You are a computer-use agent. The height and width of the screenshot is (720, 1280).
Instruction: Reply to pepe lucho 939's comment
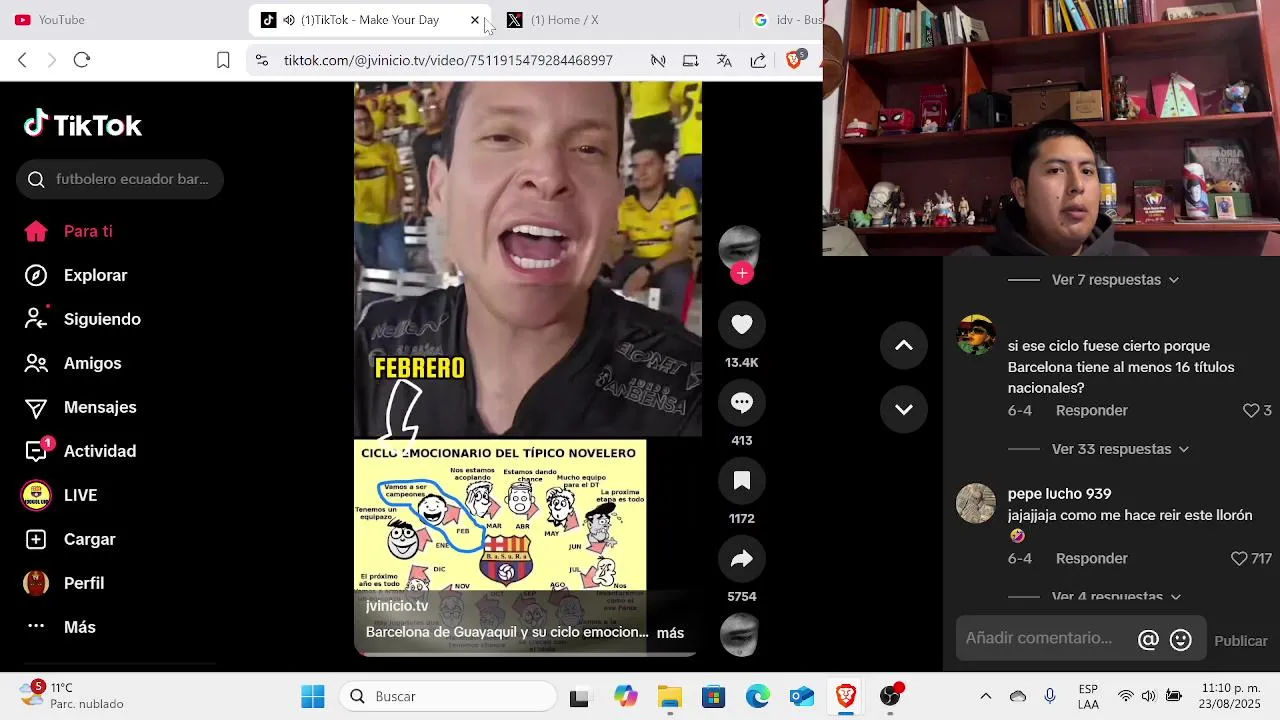(x=1091, y=558)
